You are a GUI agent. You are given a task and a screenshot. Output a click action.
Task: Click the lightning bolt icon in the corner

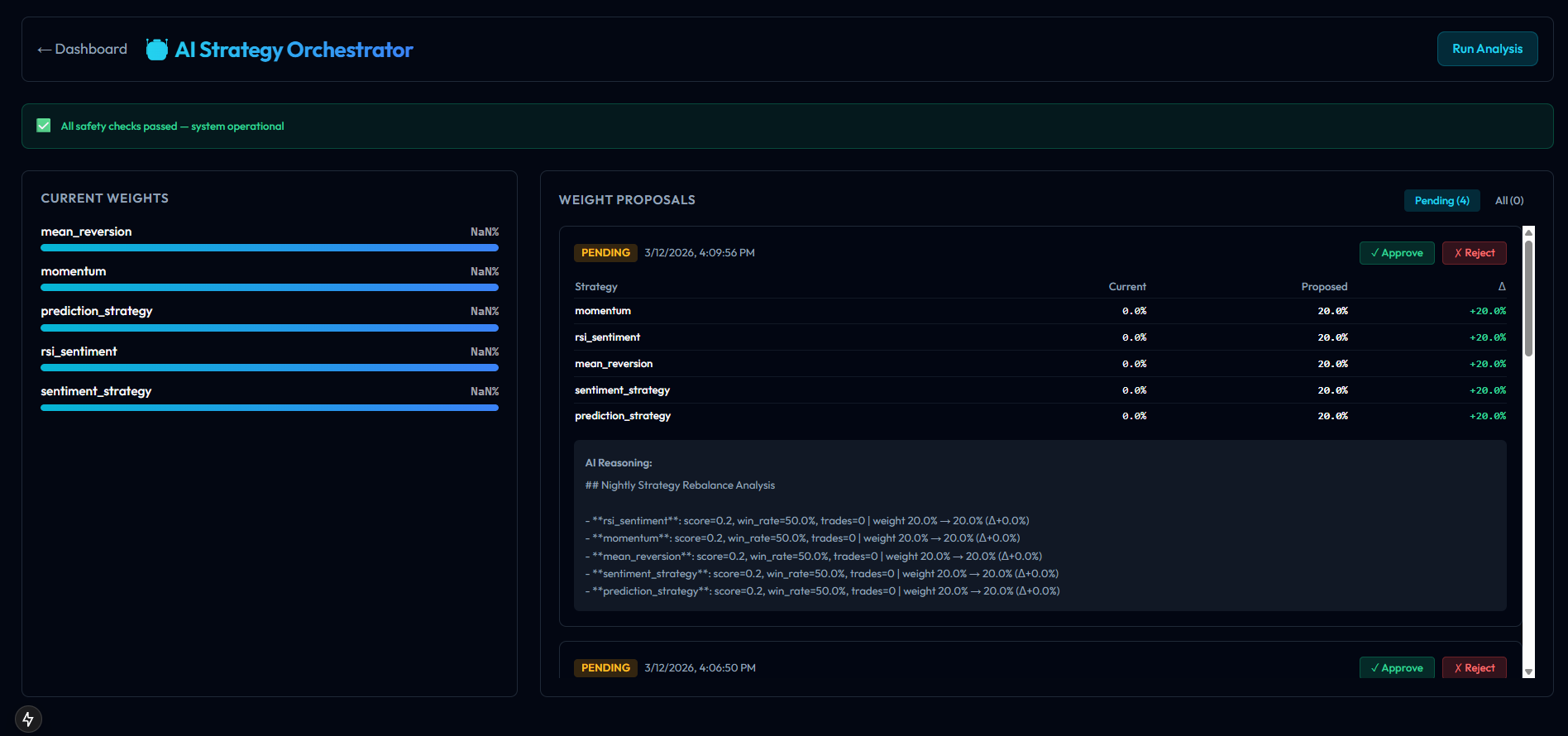28,719
